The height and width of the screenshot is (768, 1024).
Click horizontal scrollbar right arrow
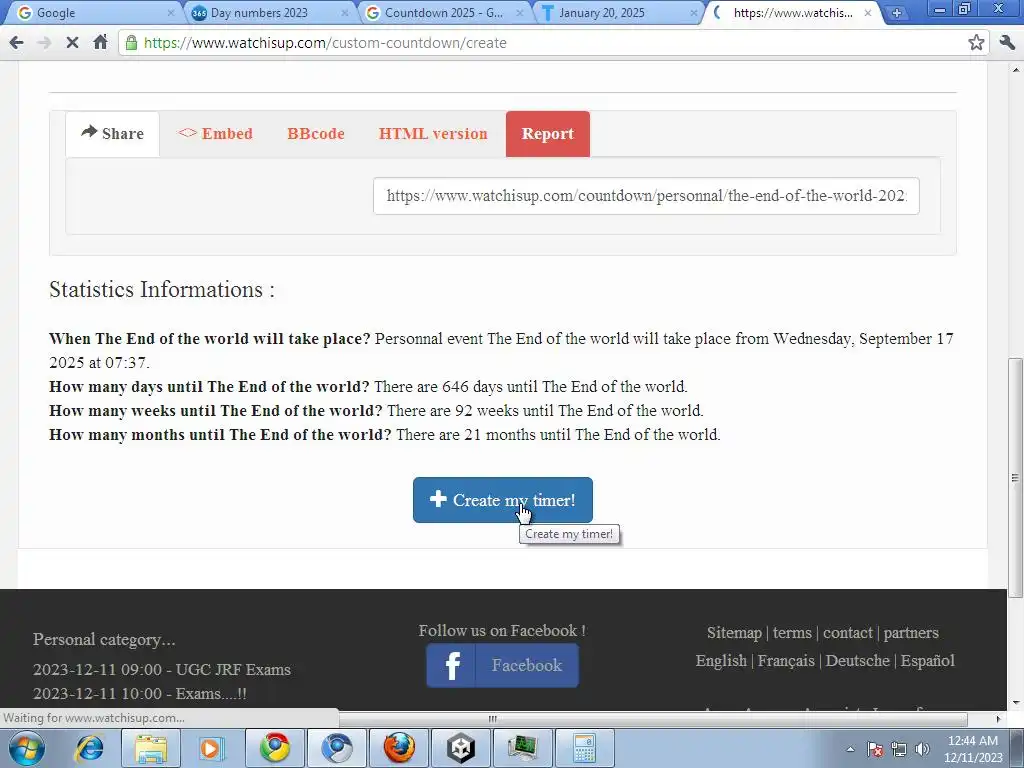[x=998, y=719]
